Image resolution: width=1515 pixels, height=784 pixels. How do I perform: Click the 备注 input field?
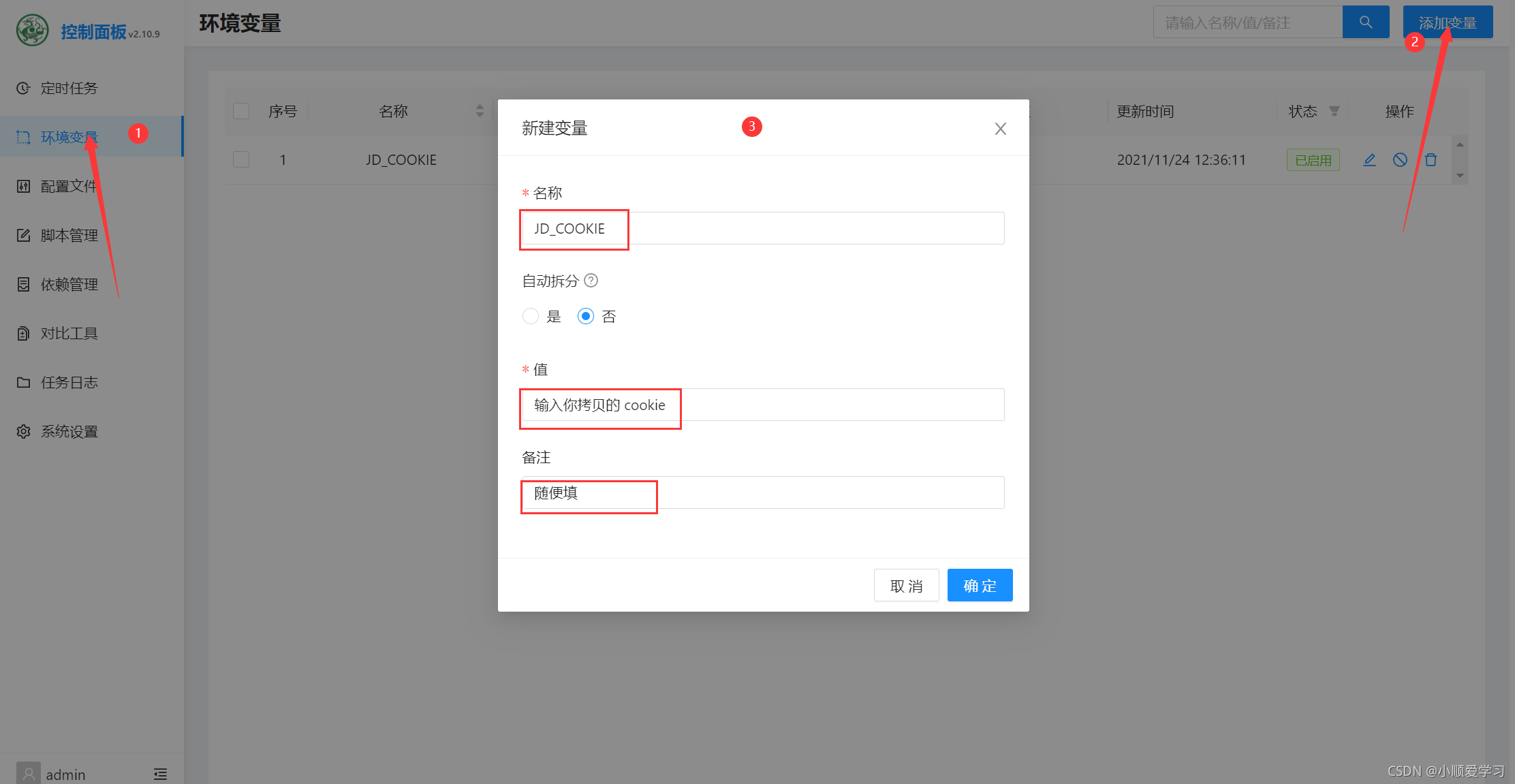click(x=763, y=492)
